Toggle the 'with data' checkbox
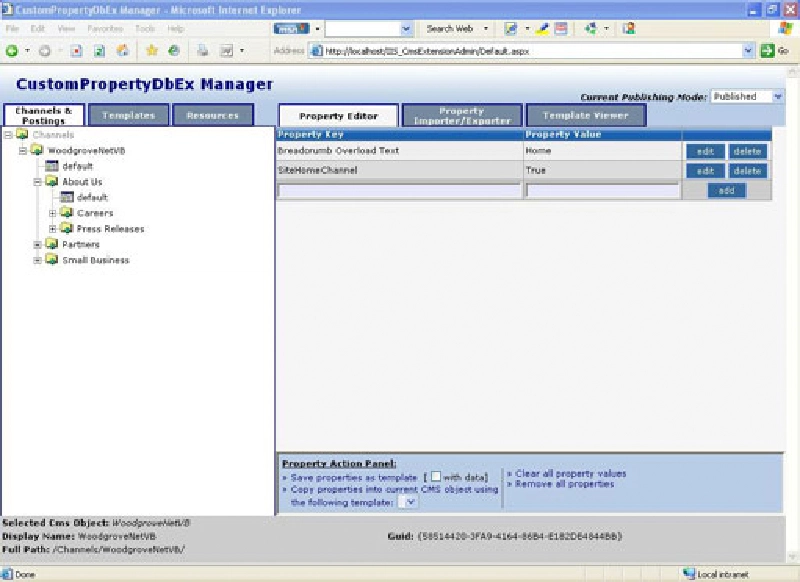 coord(436,476)
